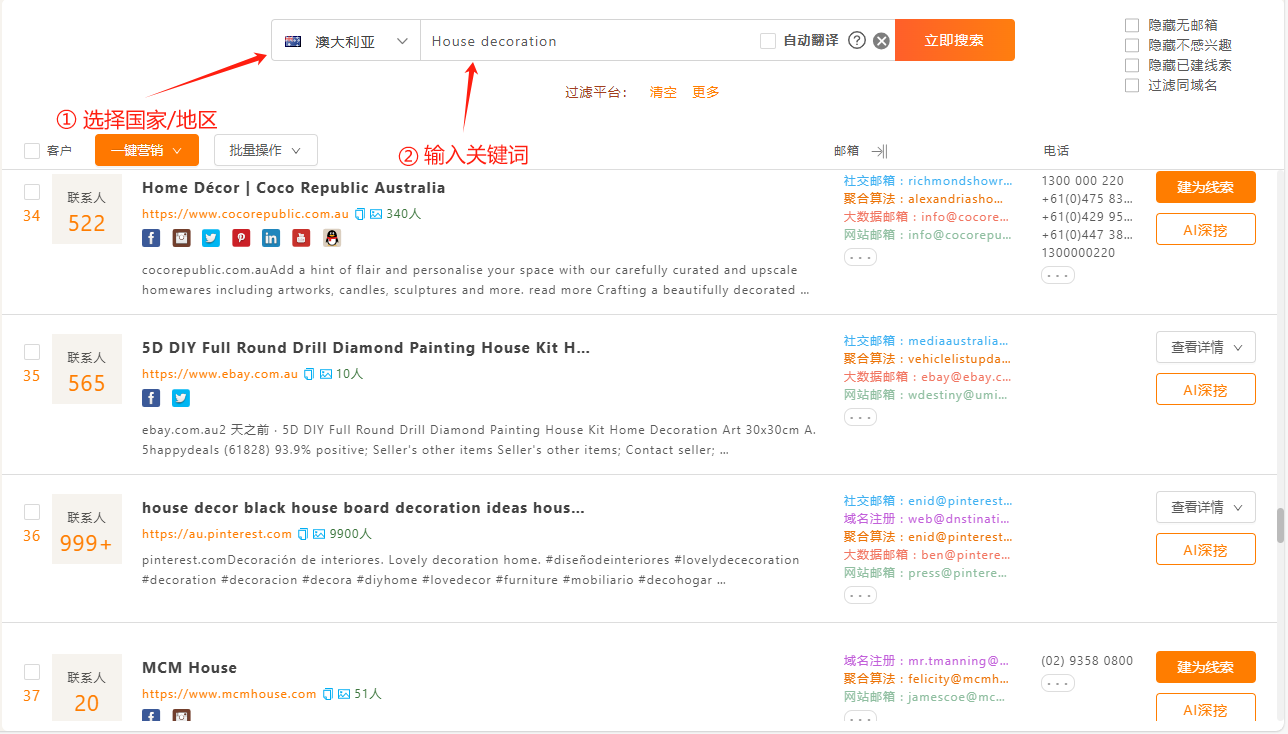Click AI深挖 for eBay result
This screenshot has width=1288, height=734.
[1206, 389]
